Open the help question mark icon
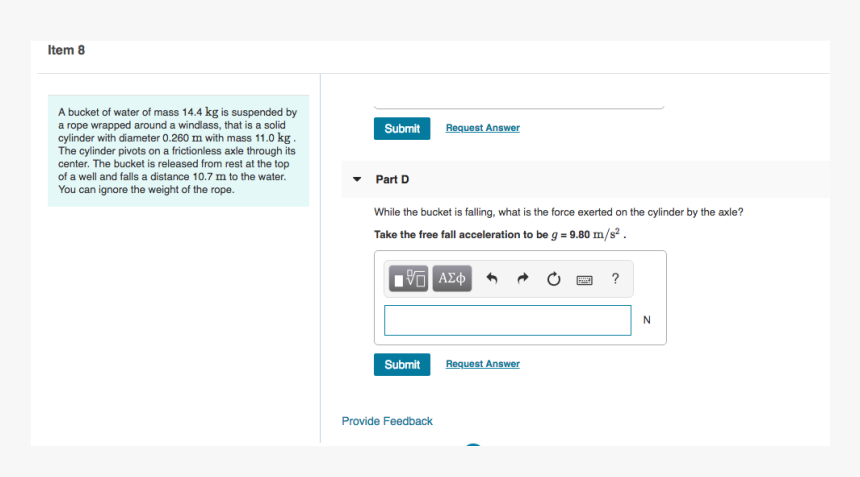860x477 pixels. pos(615,279)
